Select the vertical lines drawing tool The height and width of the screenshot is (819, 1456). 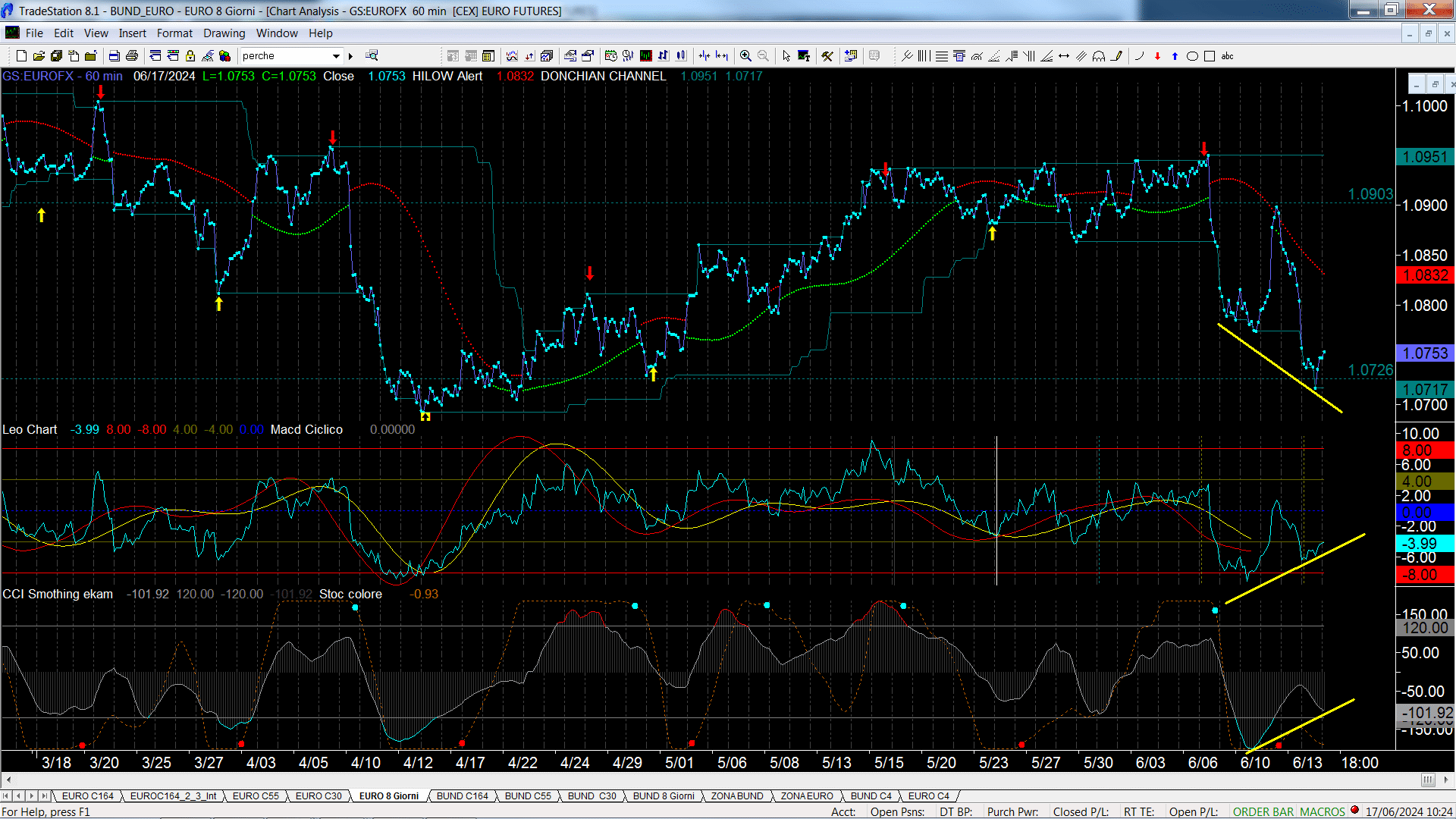pyautogui.click(x=924, y=56)
